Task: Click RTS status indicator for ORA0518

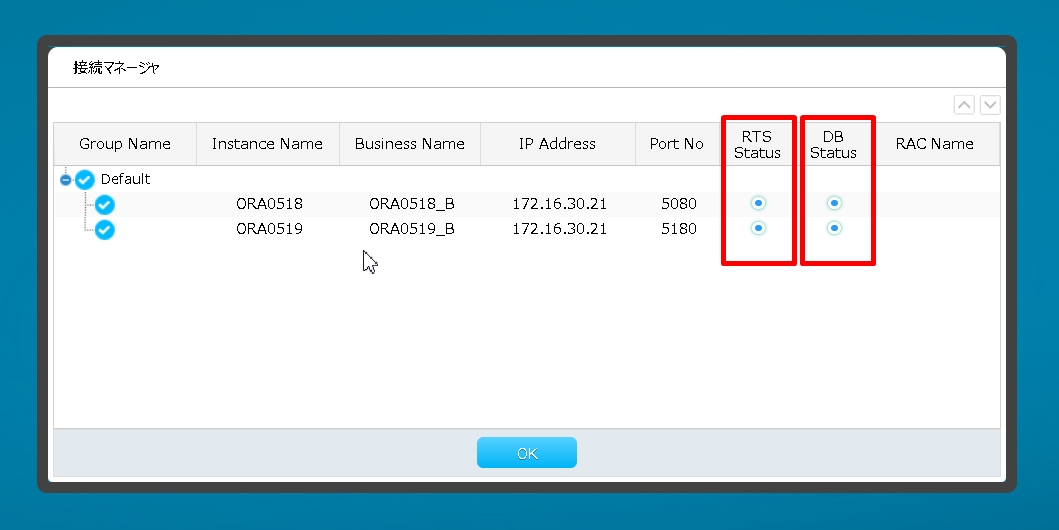Action: (x=758, y=203)
